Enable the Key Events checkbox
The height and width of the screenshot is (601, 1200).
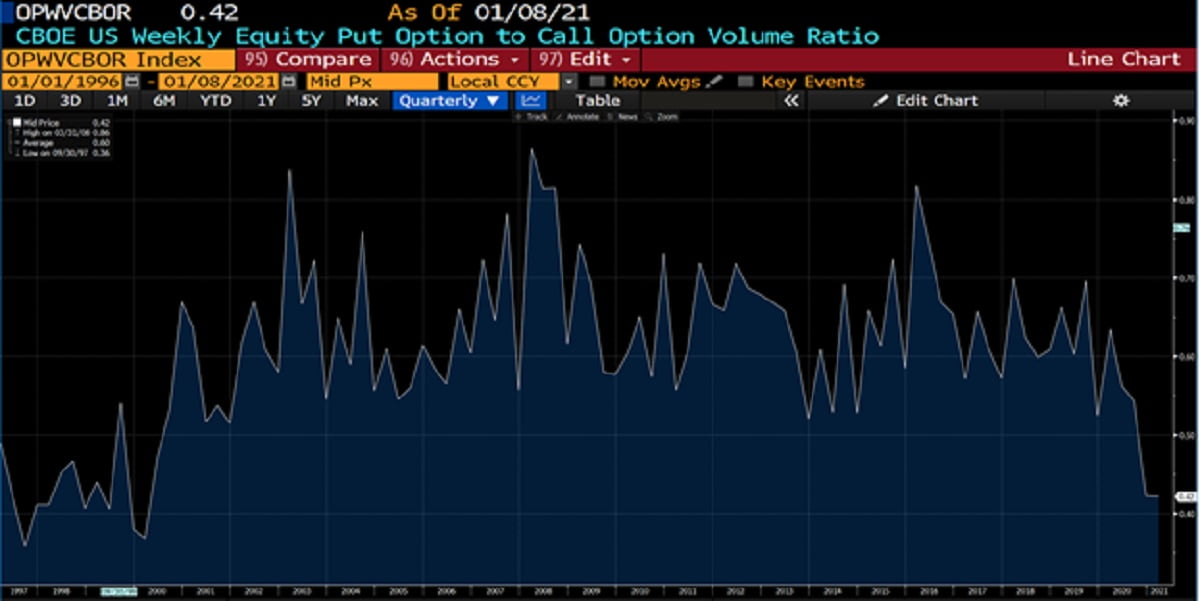pos(745,81)
